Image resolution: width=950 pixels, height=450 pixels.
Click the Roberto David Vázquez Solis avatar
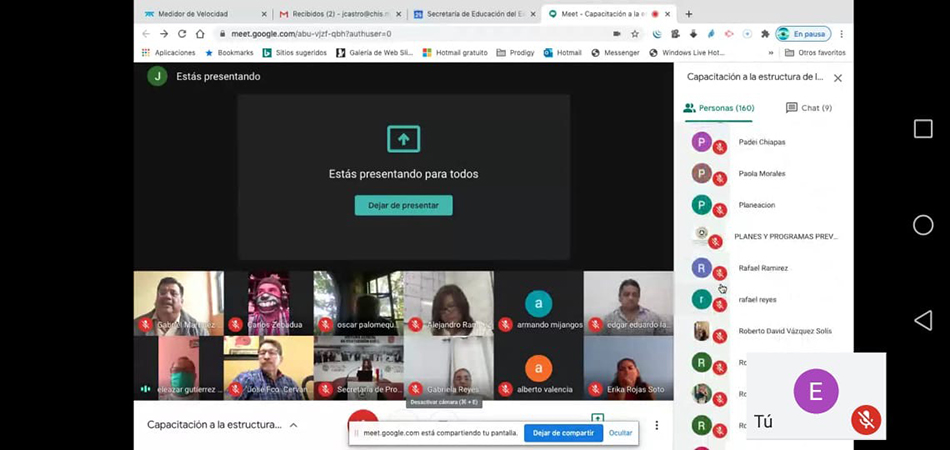click(702, 331)
